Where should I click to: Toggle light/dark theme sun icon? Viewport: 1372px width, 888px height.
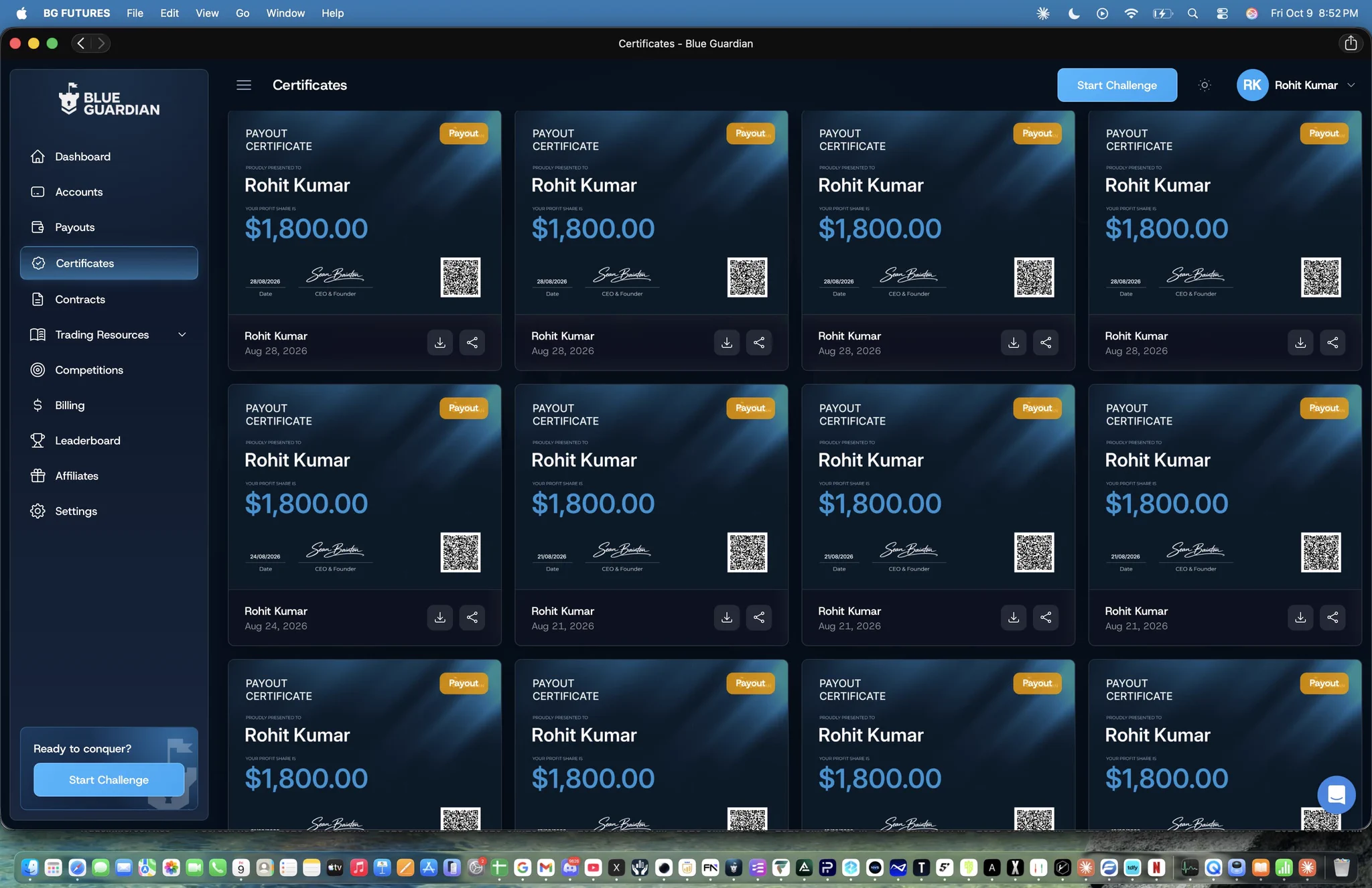1205,85
